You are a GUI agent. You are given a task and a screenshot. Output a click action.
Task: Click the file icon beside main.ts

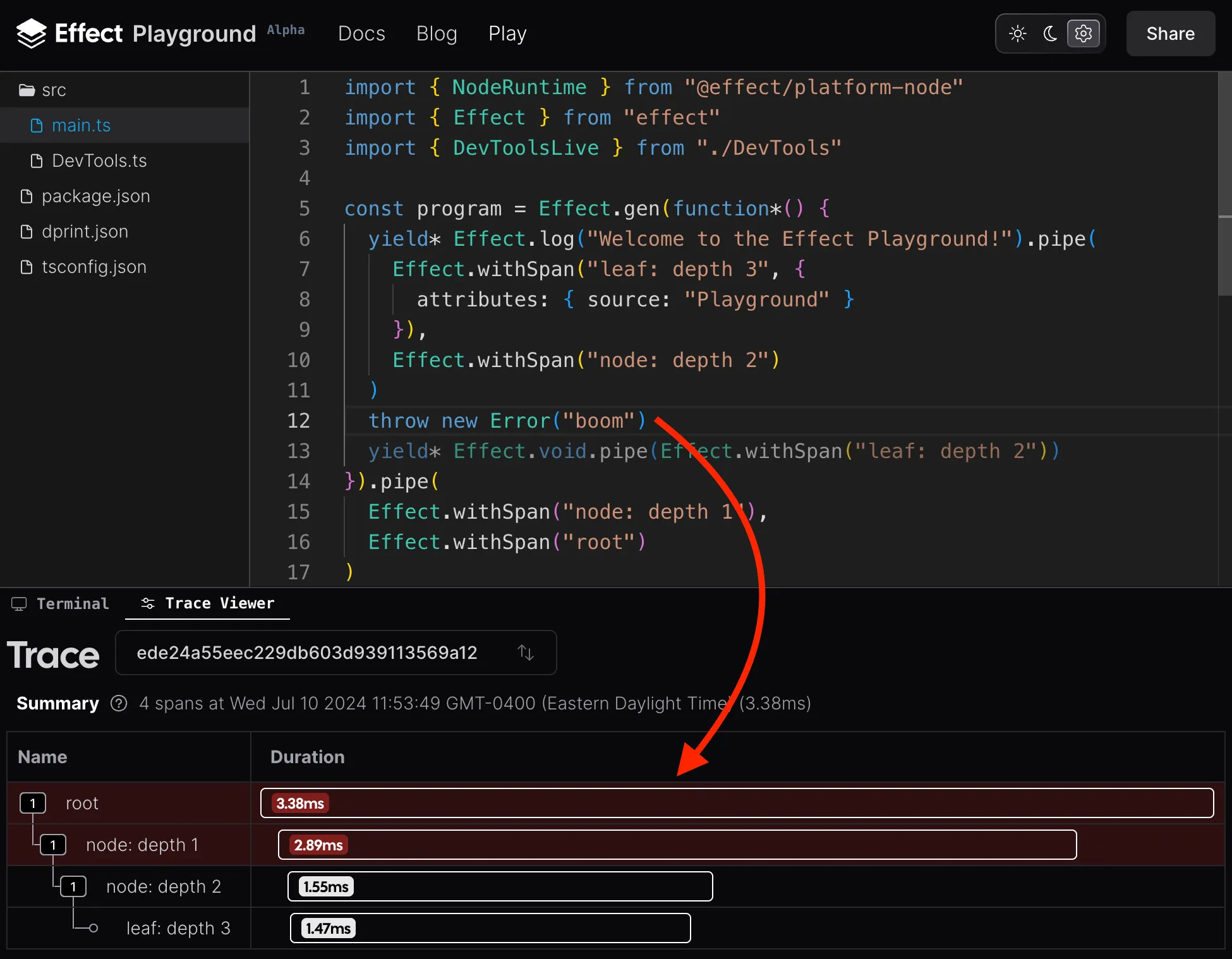[36, 125]
